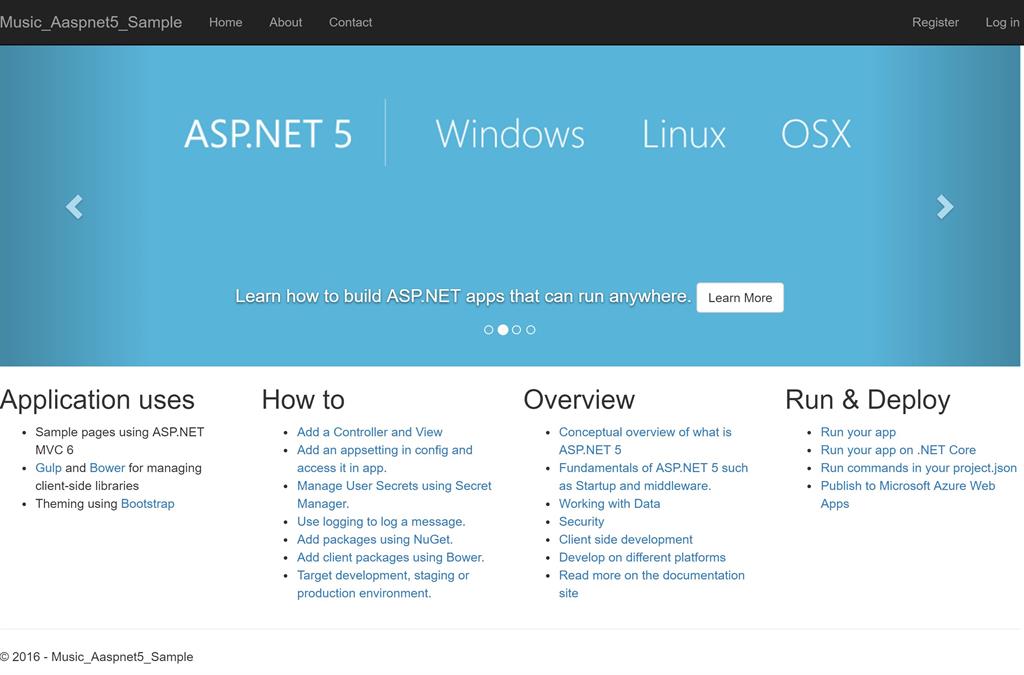Viewport: 1024px width, 675px height.
Task: Open Working with Data link
Action: (x=609, y=504)
